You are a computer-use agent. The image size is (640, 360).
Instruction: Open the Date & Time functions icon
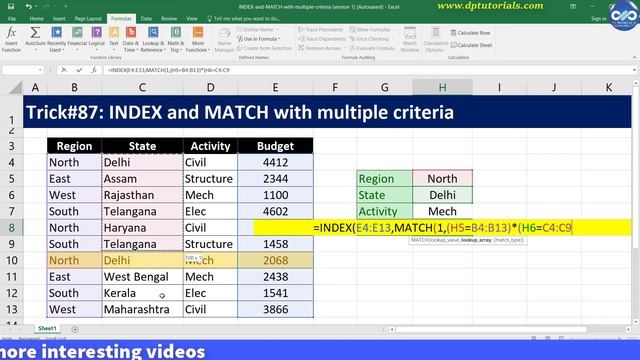(x=131, y=33)
